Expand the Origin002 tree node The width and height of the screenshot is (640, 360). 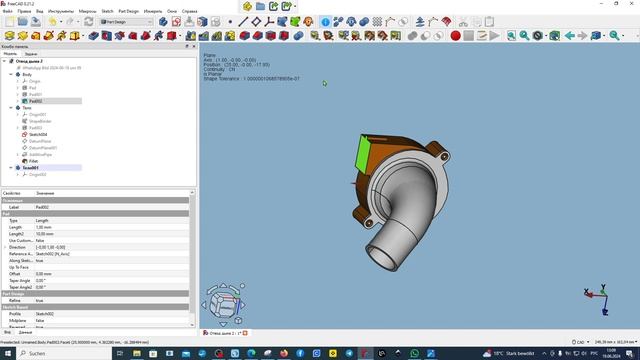tap(18, 175)
